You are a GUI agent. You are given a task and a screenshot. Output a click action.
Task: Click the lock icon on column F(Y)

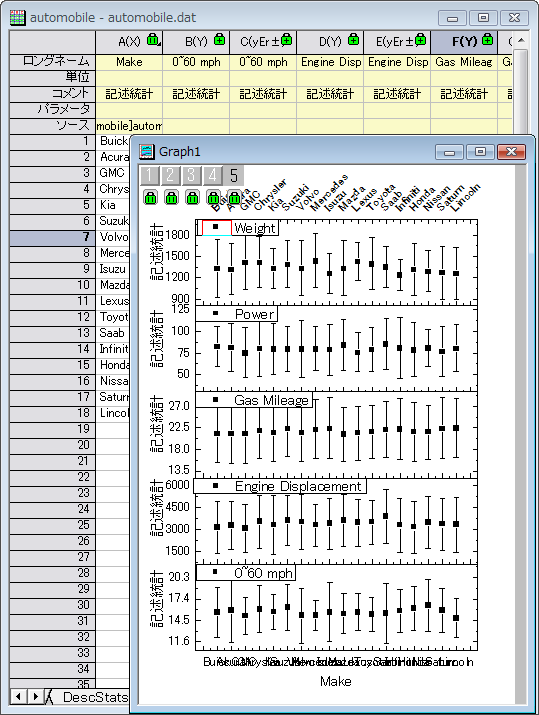487,40
